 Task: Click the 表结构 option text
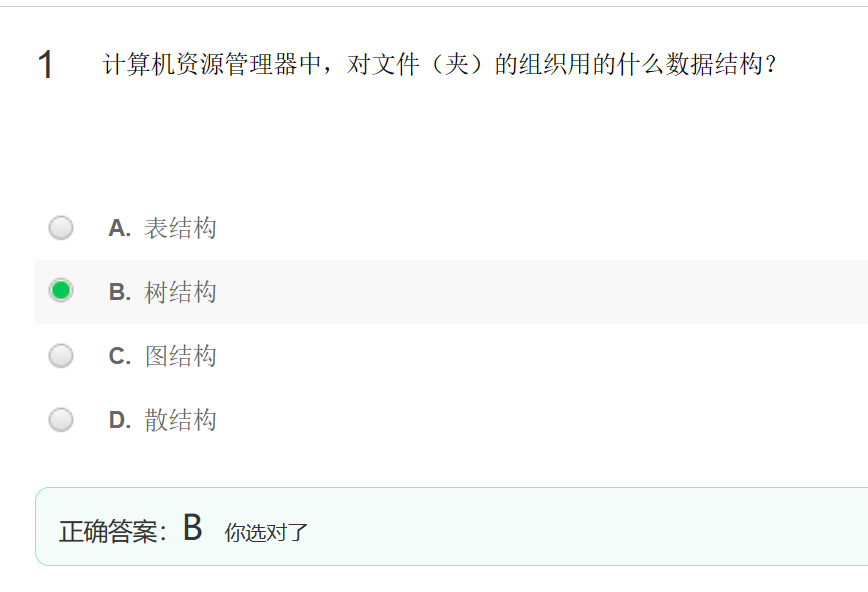[180, 228]
